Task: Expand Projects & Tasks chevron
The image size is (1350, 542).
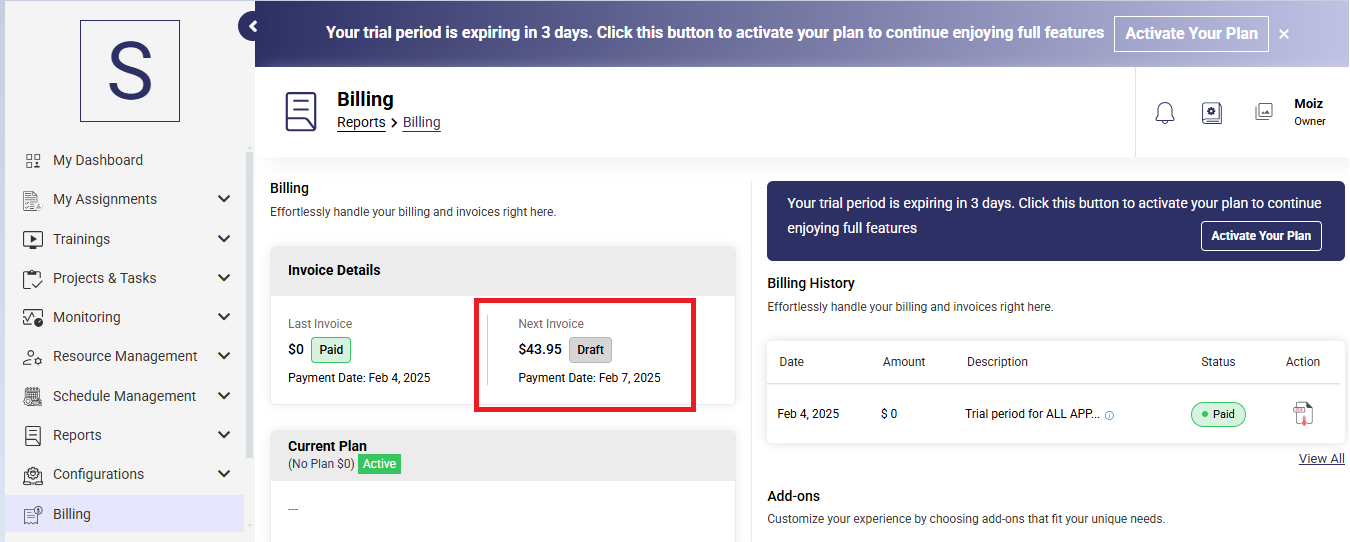Action: click(x=224, y=278)
